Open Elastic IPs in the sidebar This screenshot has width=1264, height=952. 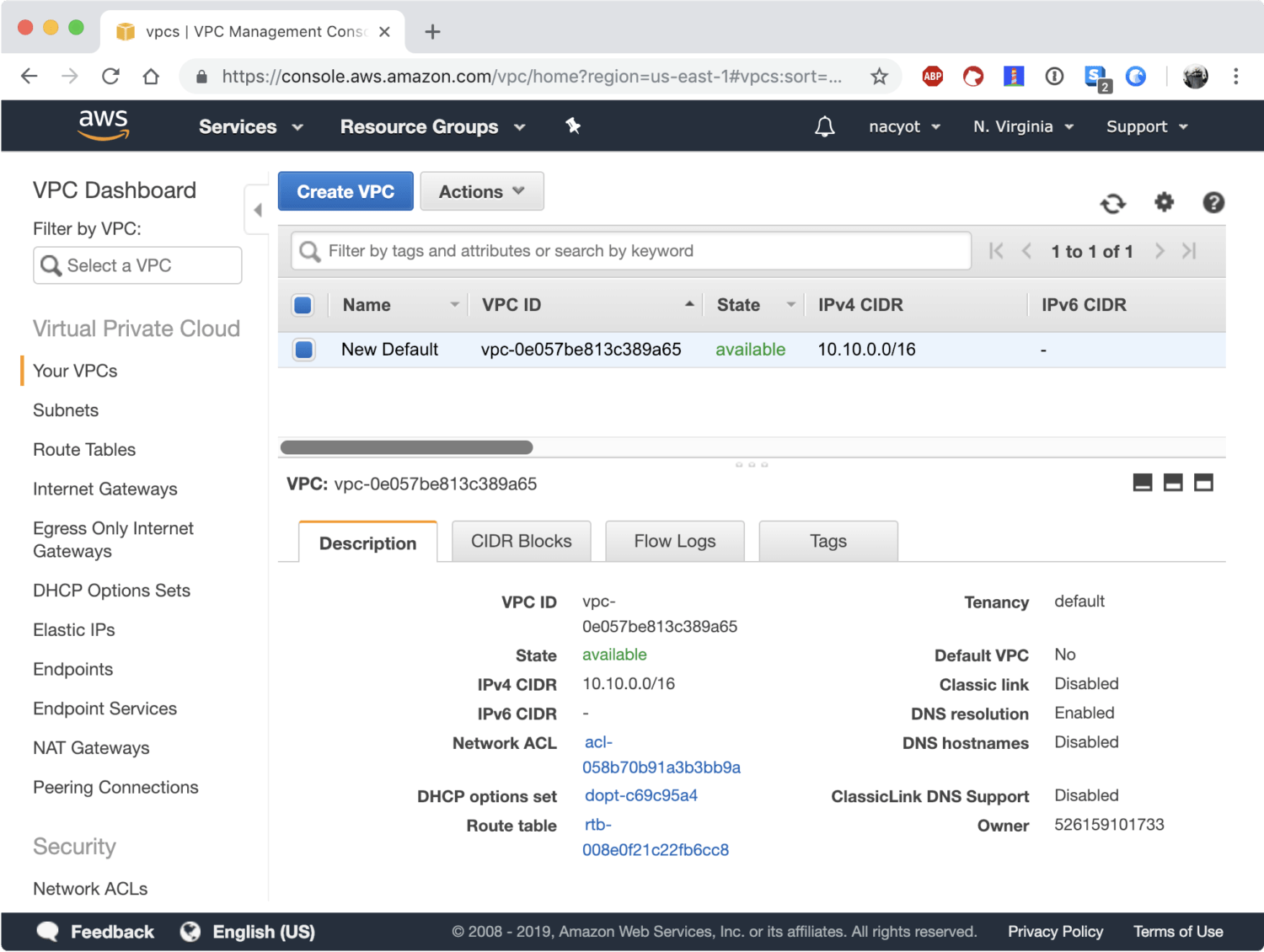[x=74, y=630]
